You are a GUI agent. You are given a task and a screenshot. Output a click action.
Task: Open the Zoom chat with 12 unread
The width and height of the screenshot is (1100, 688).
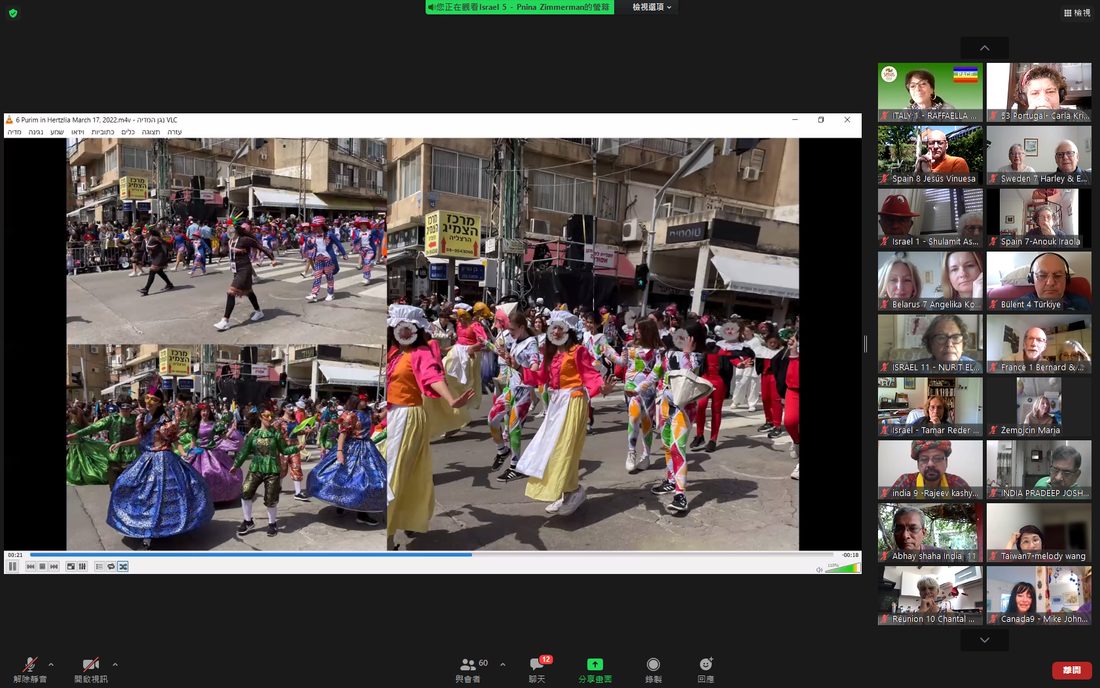tap(538, 670)
